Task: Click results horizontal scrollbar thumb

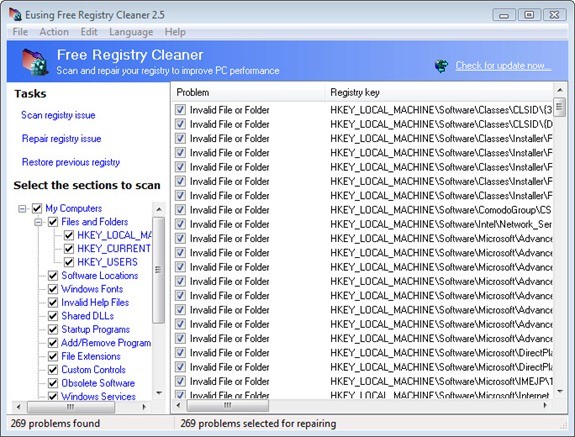Action: pos(227,405)
